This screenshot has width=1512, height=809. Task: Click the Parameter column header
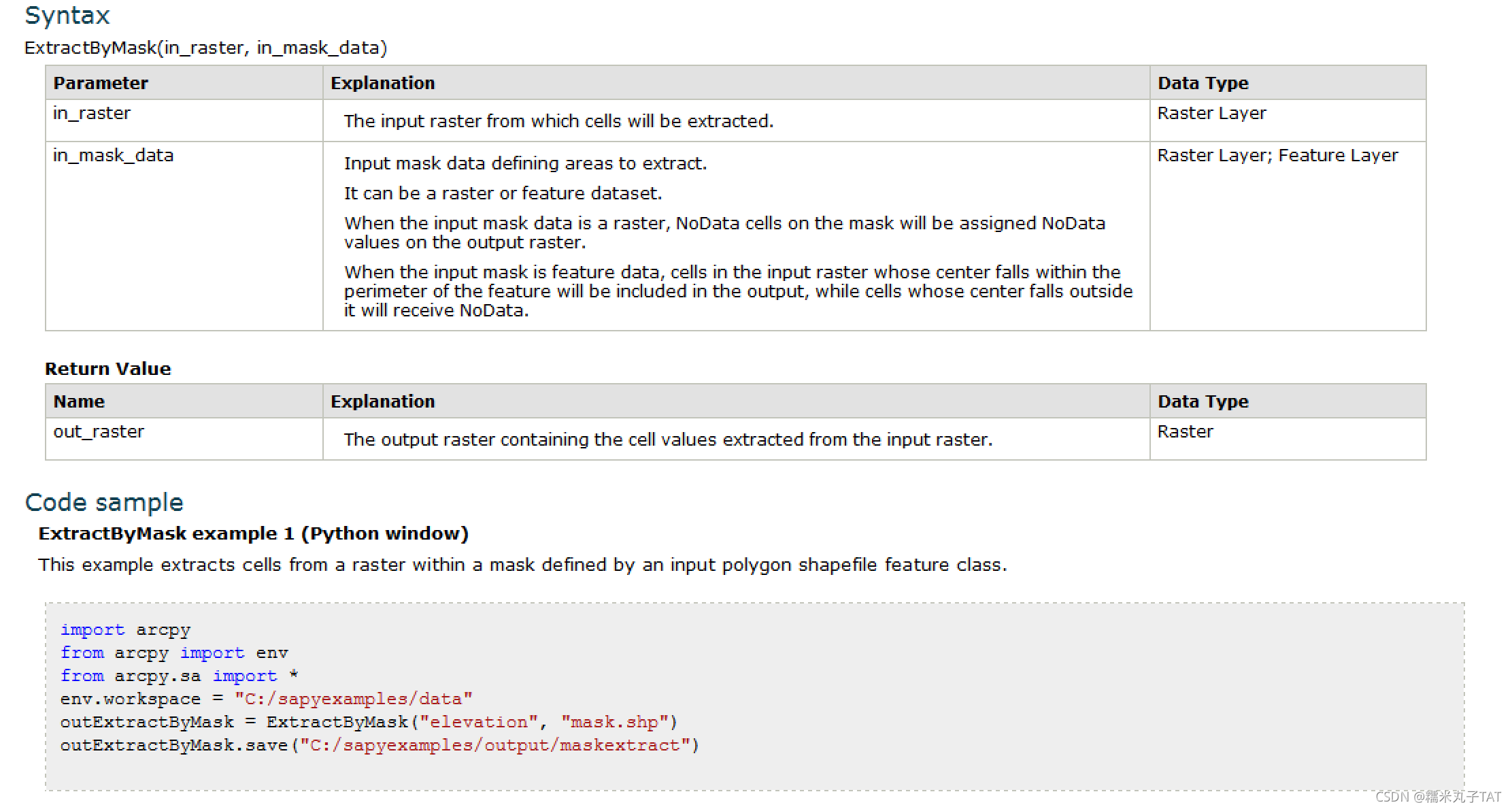click(x=101, y=83)
